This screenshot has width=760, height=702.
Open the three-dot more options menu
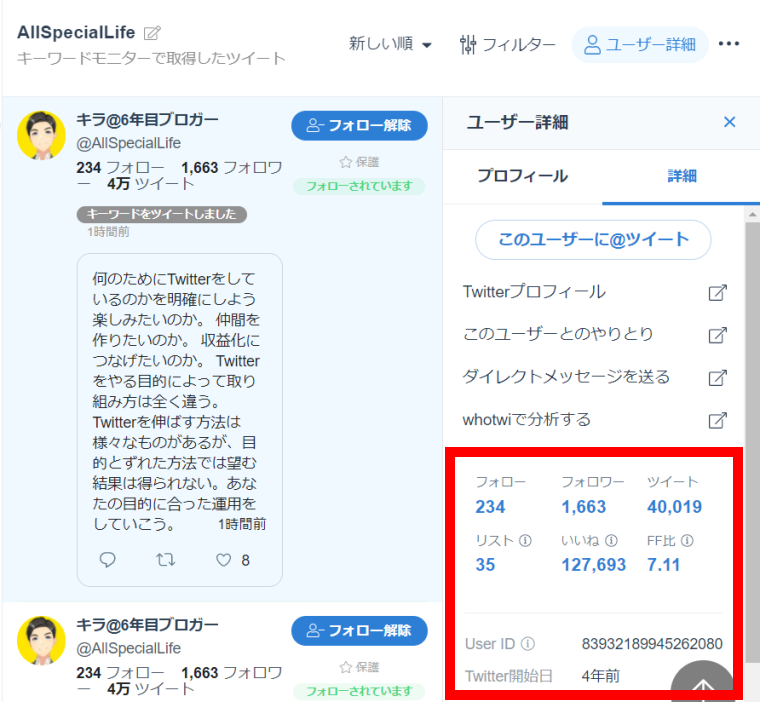tap(729, 44)
